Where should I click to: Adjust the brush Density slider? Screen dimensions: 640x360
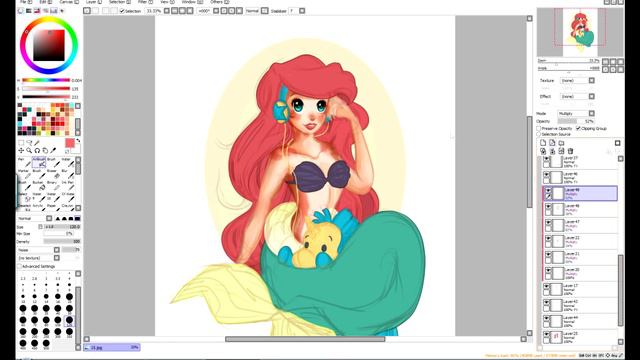[x=62, y=241]
